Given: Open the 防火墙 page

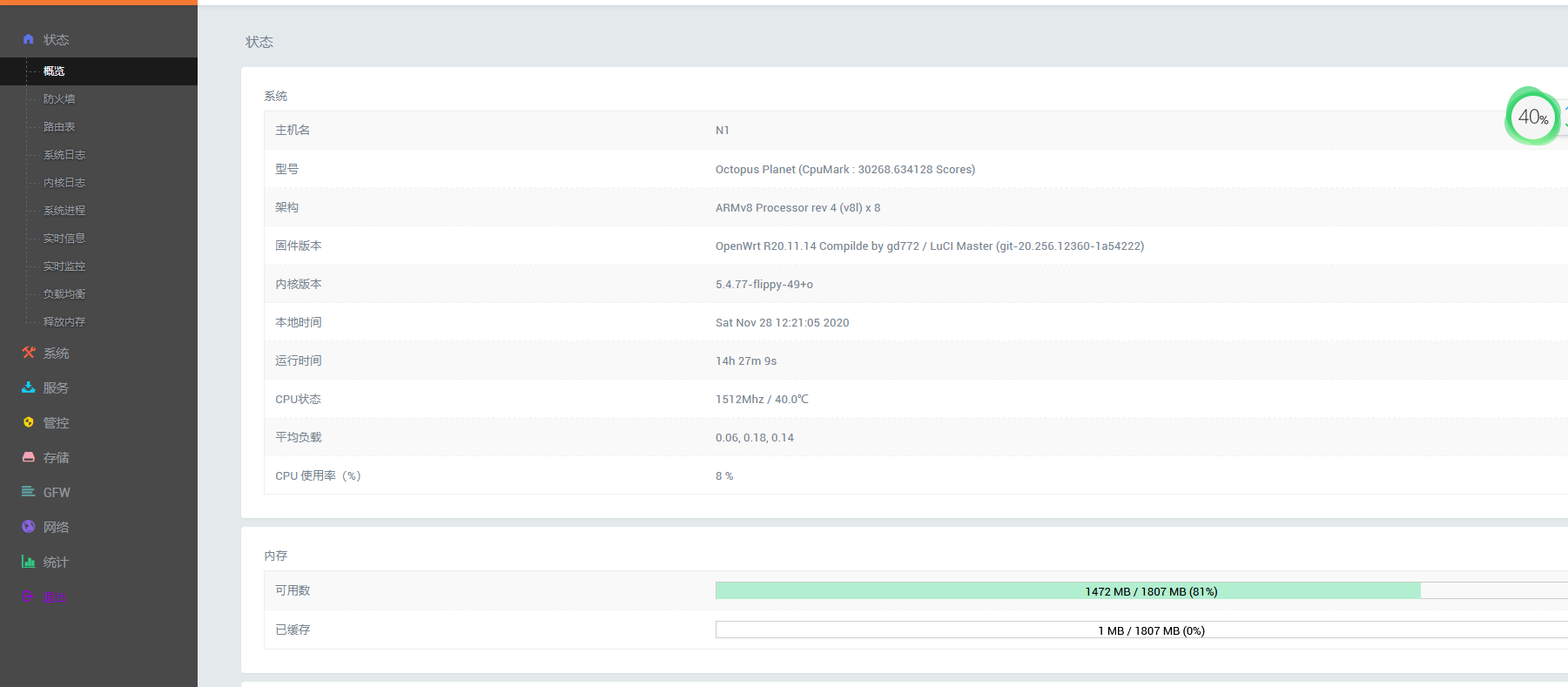Looking at the screenshot, I should (x=59, y=99).
